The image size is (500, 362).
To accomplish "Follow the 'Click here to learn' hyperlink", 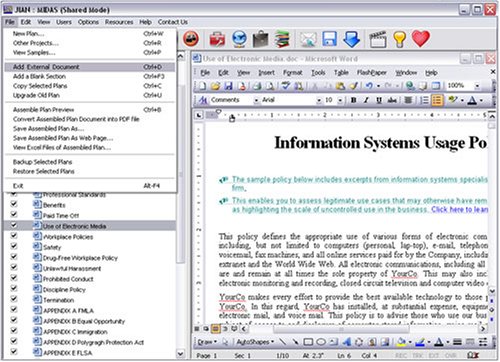I will point(459,209).
